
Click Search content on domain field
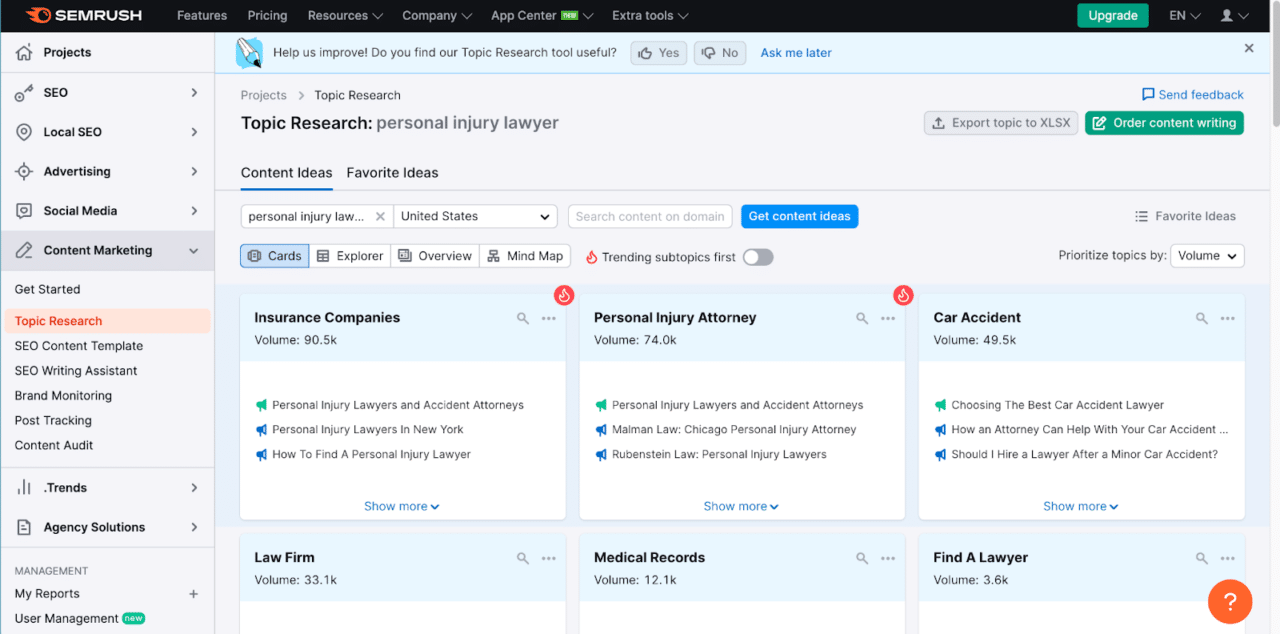(650, 216)
